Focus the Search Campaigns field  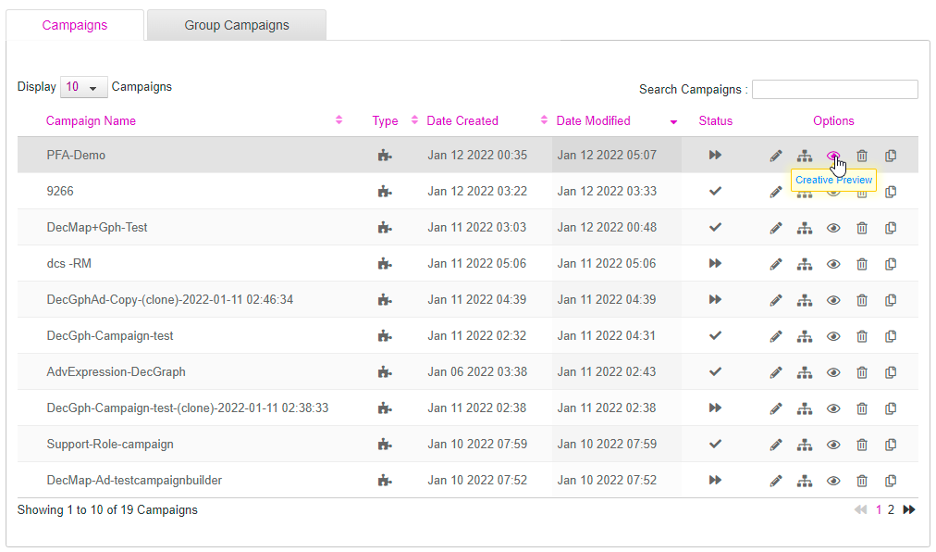[x=835, y=89]
